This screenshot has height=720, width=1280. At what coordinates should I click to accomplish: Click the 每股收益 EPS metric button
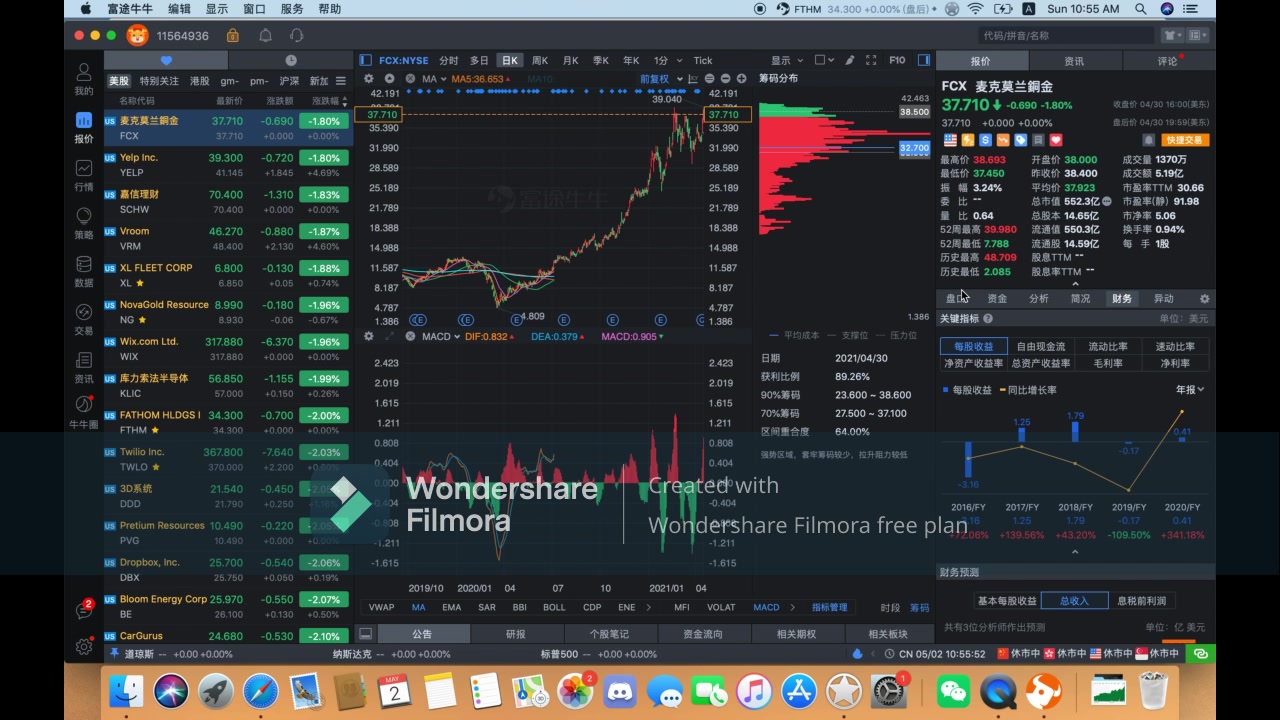pyautogui.click(x=973, y=347)
